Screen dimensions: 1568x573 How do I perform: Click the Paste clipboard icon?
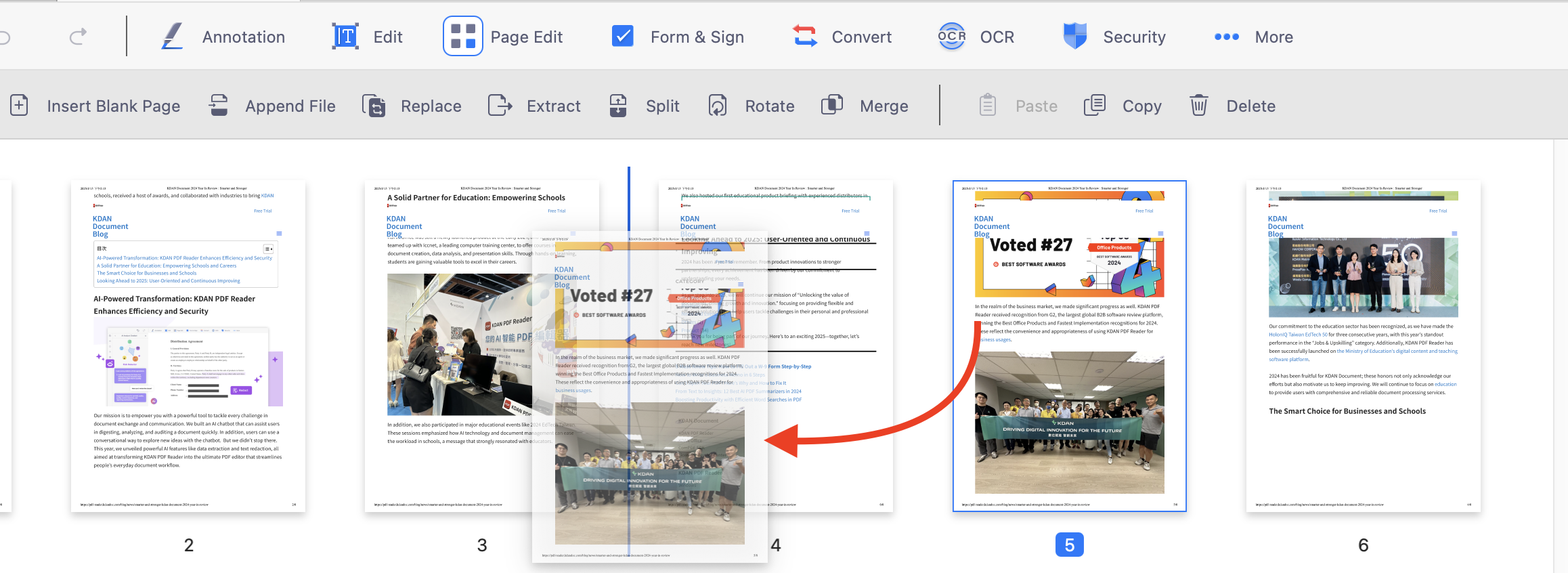coord(988,106)
